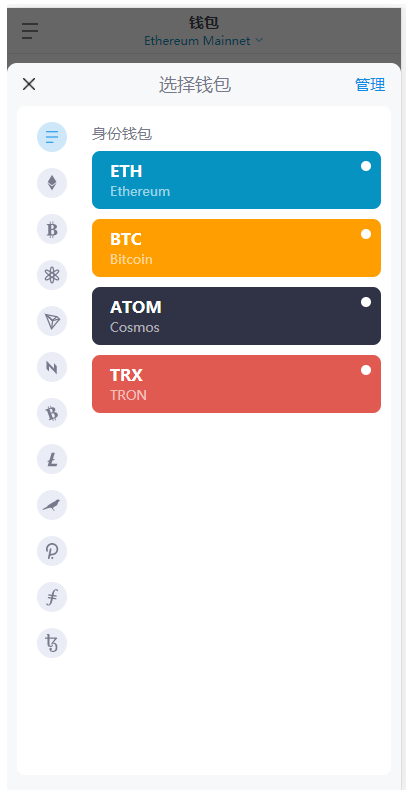
Task: Select the ETH wallet radio dot
Action: pyautogui.click(x=366, y=166)
